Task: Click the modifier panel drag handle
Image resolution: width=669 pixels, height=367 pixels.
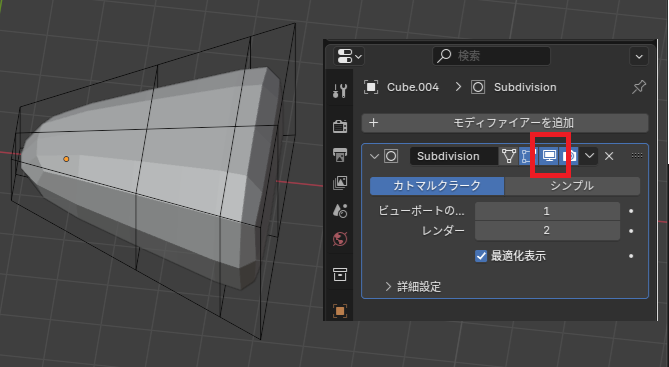Action: tap(637, 156)
